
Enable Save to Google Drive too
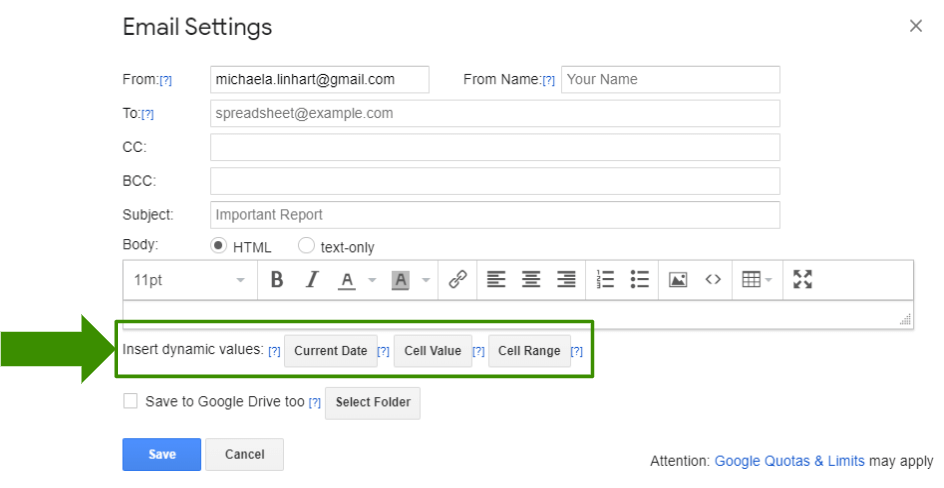coord(130,402)
